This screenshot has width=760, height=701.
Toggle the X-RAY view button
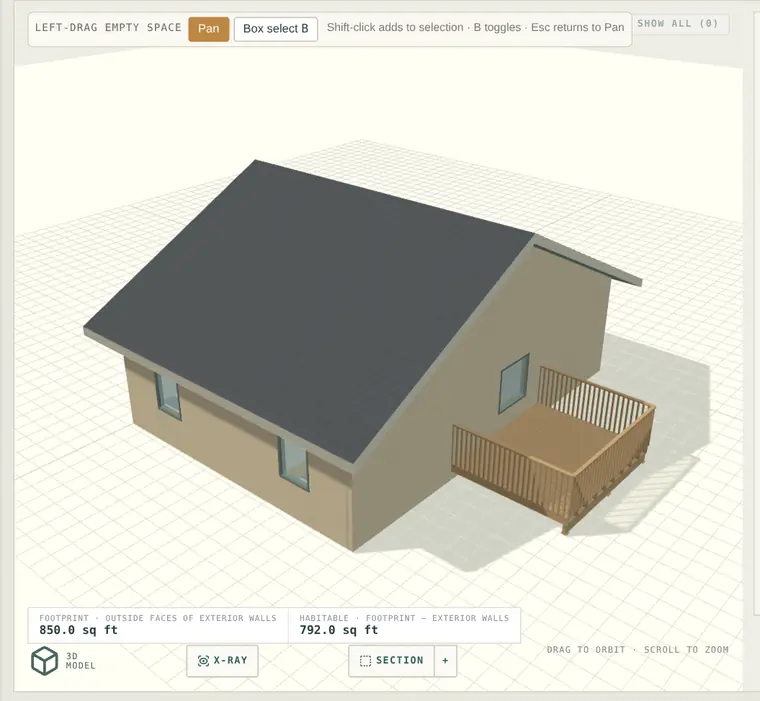(x=222, y=660)
